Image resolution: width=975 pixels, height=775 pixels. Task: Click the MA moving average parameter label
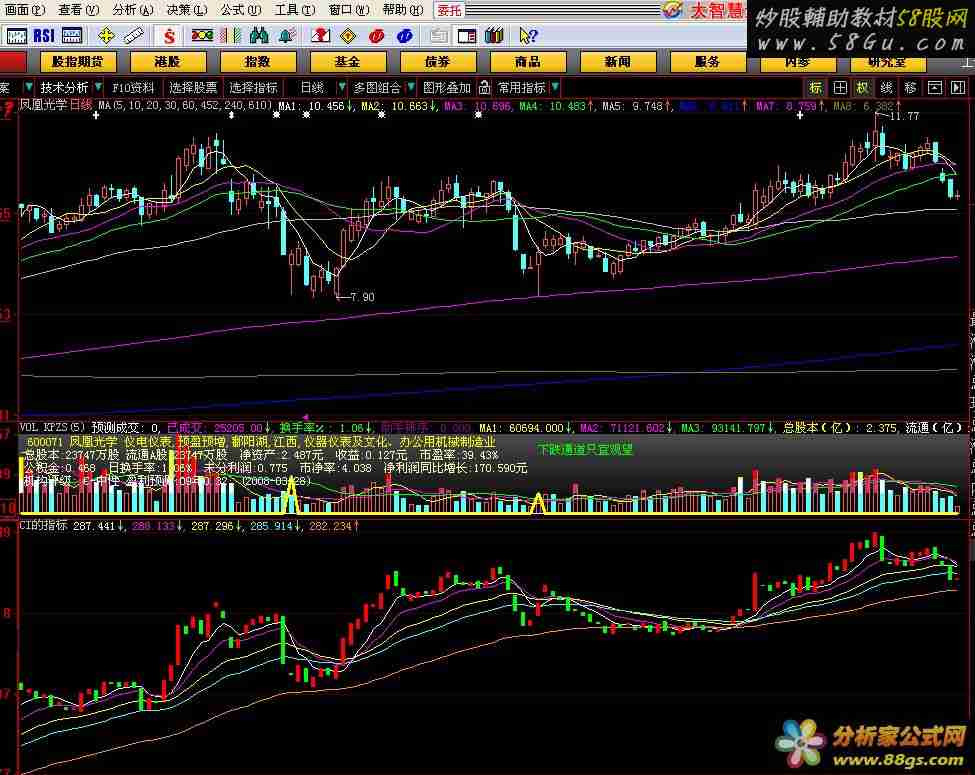coord(185,106)
